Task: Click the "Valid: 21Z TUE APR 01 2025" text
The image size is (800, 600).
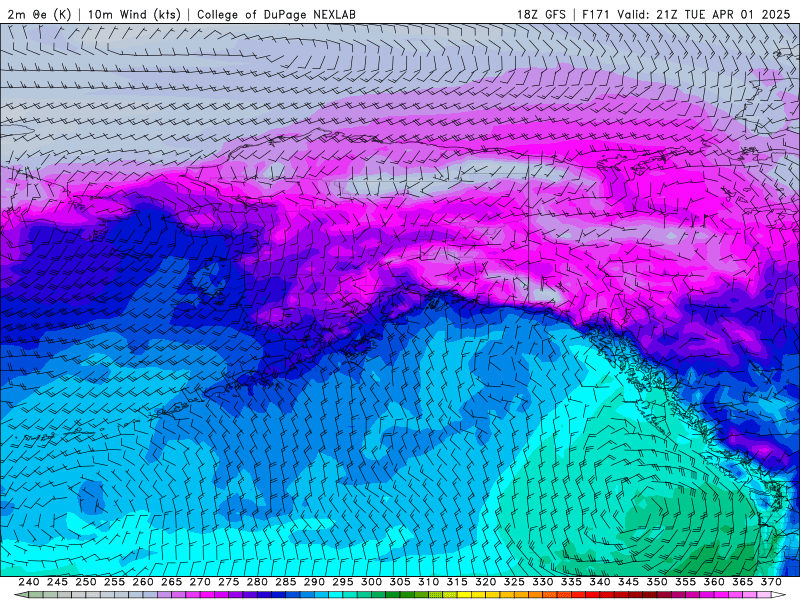Action: (x=704, y=14)
